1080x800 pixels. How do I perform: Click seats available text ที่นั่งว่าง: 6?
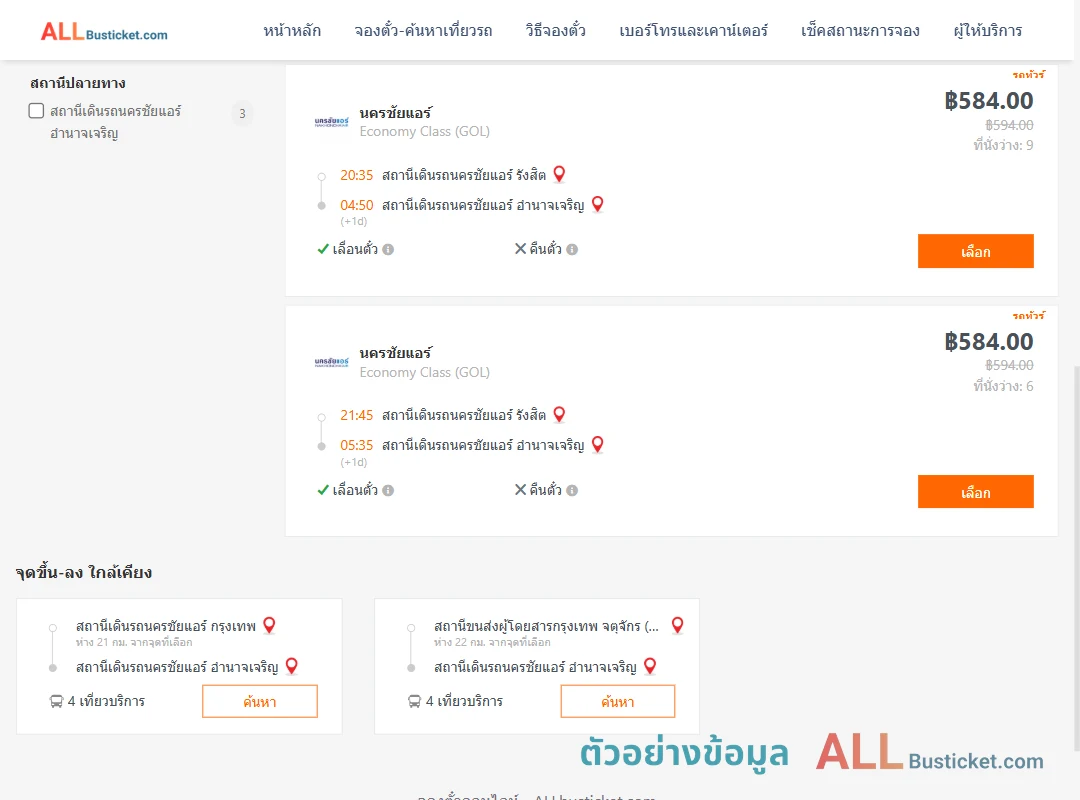(x=1003, y=386)
